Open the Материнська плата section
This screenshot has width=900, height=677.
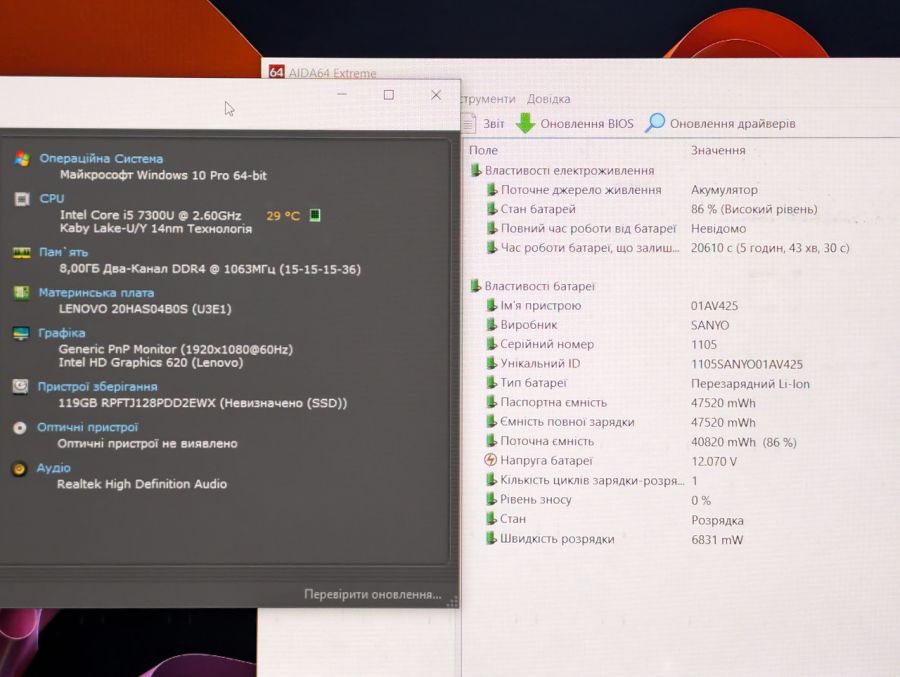tap(96, 292)
